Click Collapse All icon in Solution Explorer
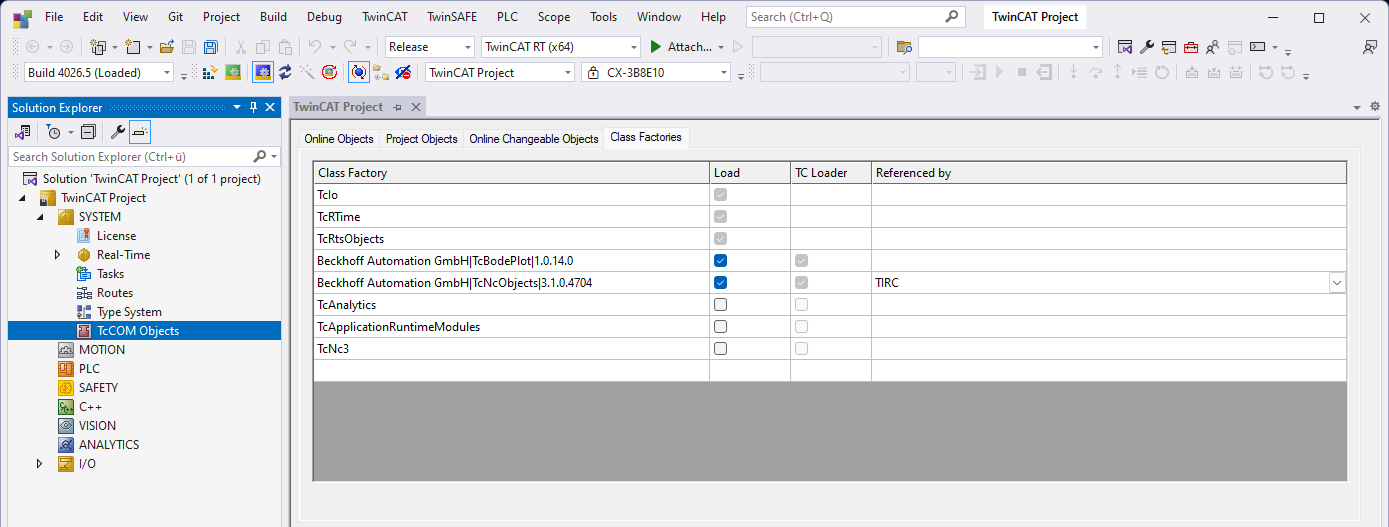 point(88,132)
